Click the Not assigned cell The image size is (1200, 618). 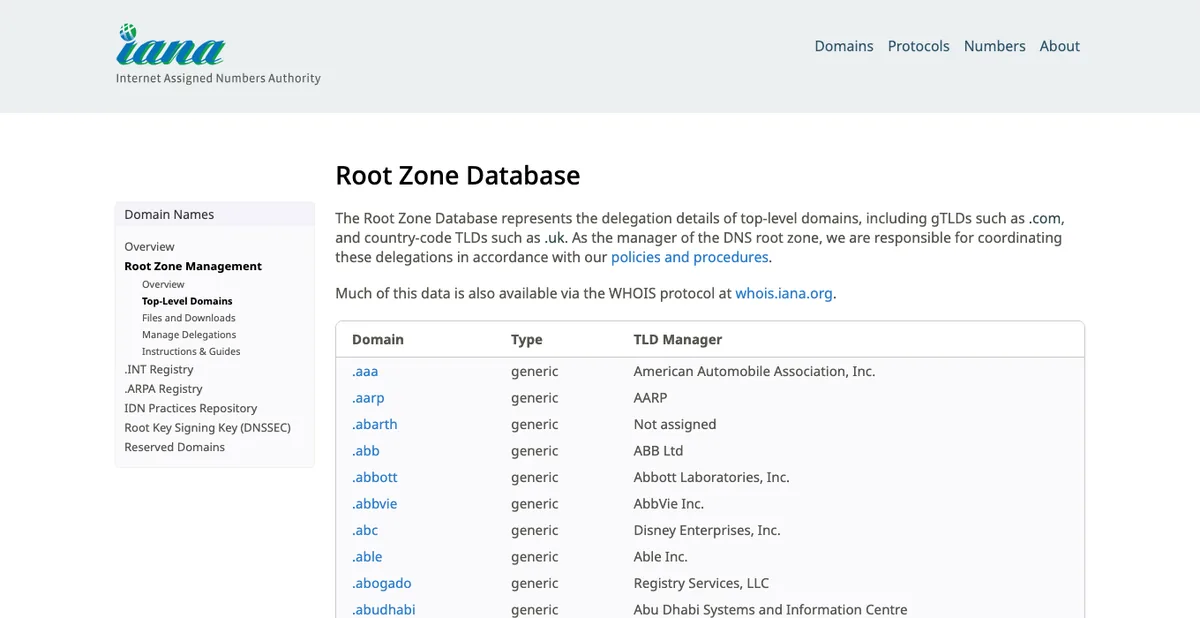point(675,424)
